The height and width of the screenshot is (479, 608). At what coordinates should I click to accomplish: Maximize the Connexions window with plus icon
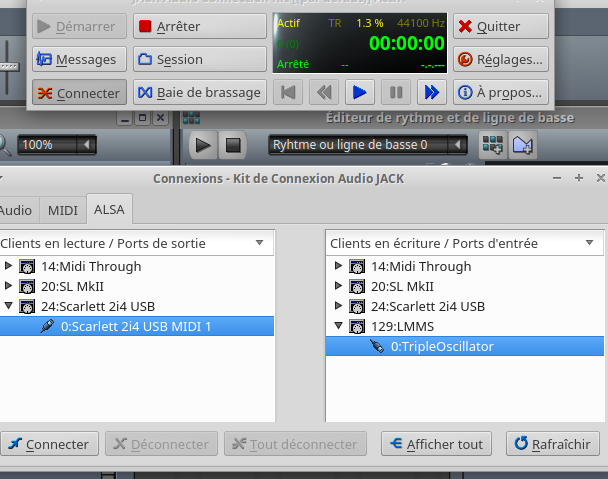pos(579,178)
